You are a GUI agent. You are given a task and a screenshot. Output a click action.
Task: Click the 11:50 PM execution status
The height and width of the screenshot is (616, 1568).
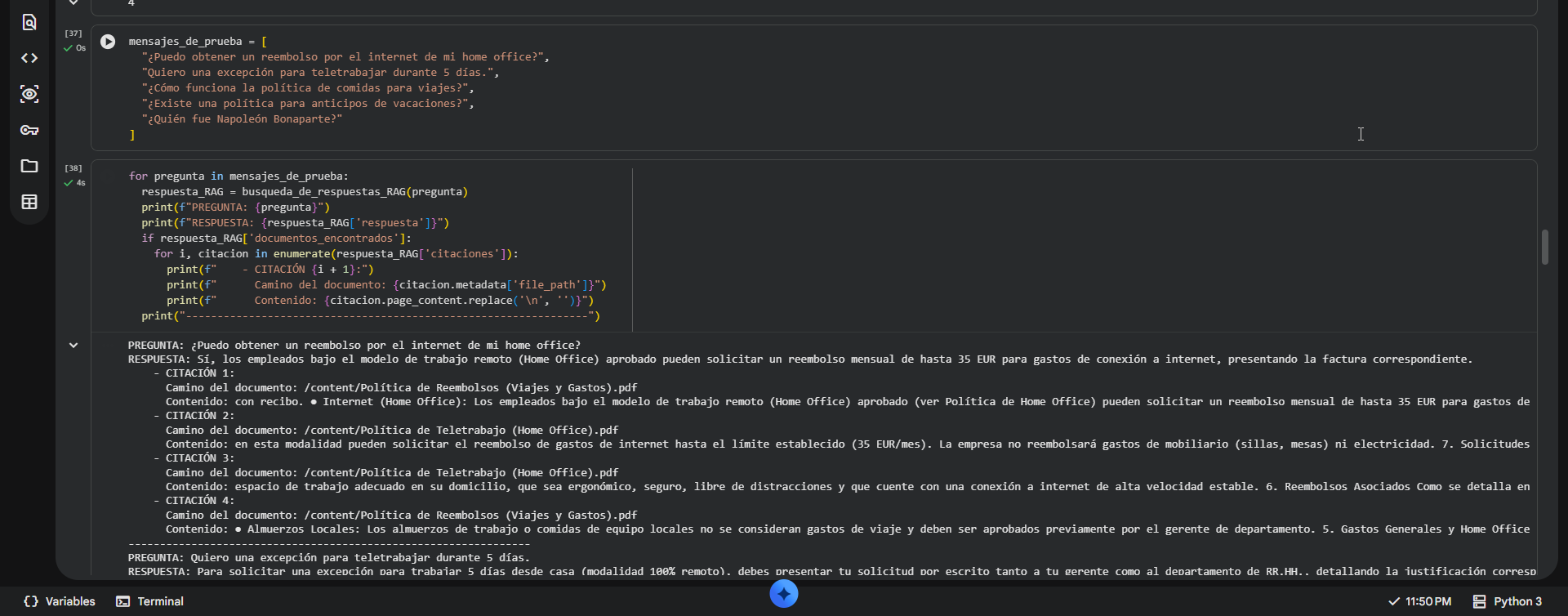1420,601
